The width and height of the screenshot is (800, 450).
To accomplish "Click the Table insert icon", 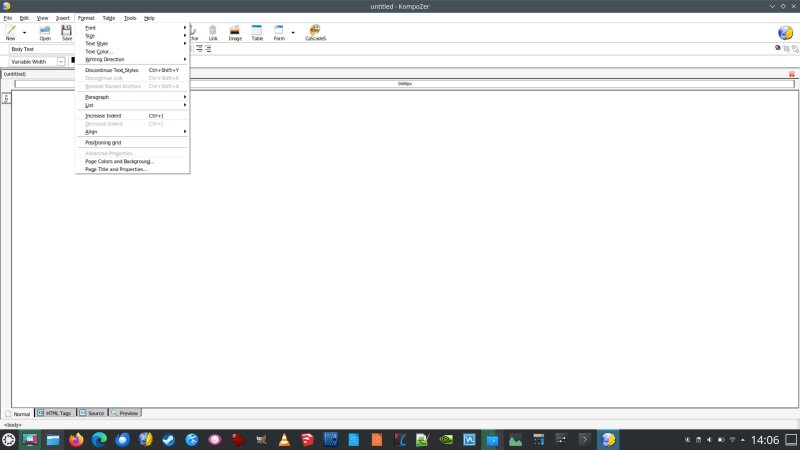I will [257, 31].
